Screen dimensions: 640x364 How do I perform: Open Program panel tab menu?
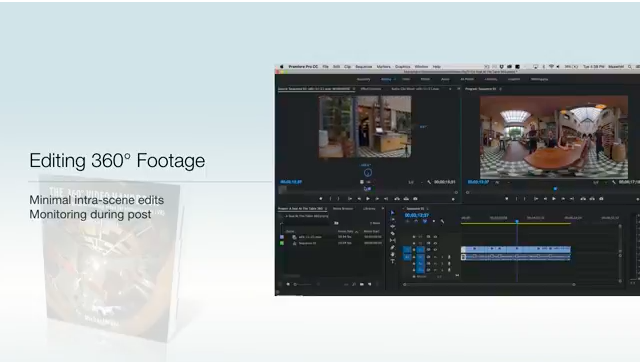pos(500,89)
